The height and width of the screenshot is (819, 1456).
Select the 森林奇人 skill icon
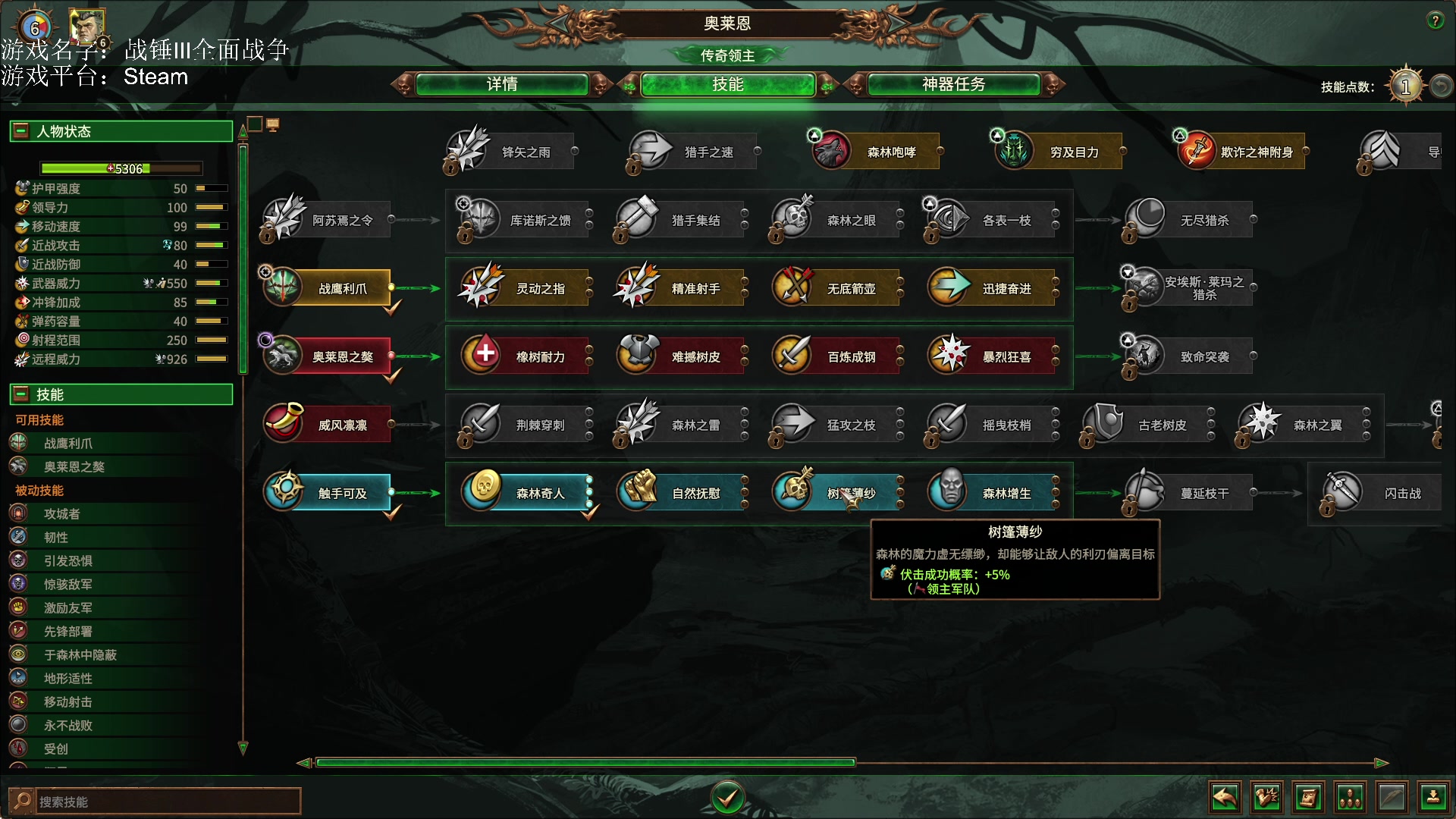(483, 491)
